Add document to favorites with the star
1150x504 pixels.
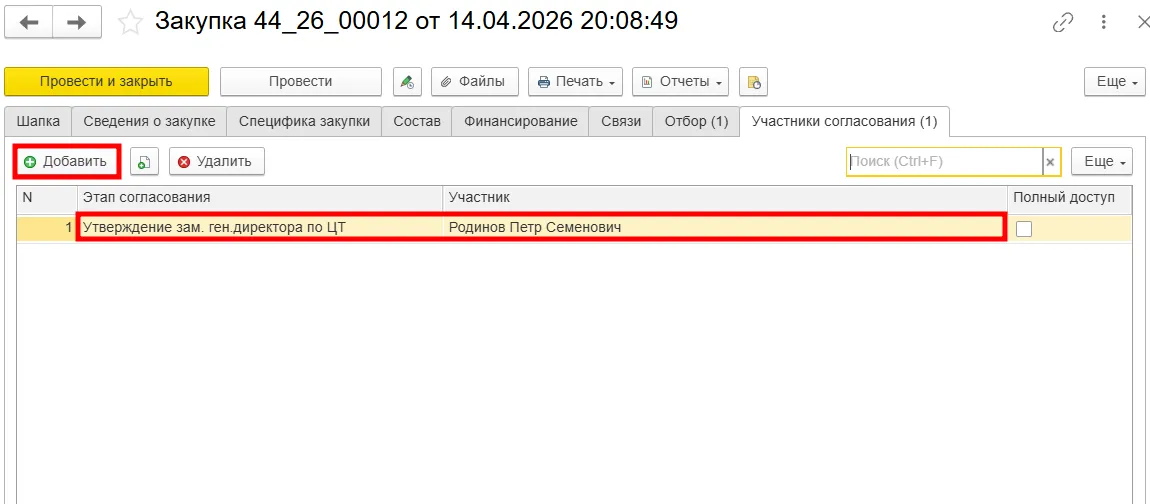click(x=131, y=23)
